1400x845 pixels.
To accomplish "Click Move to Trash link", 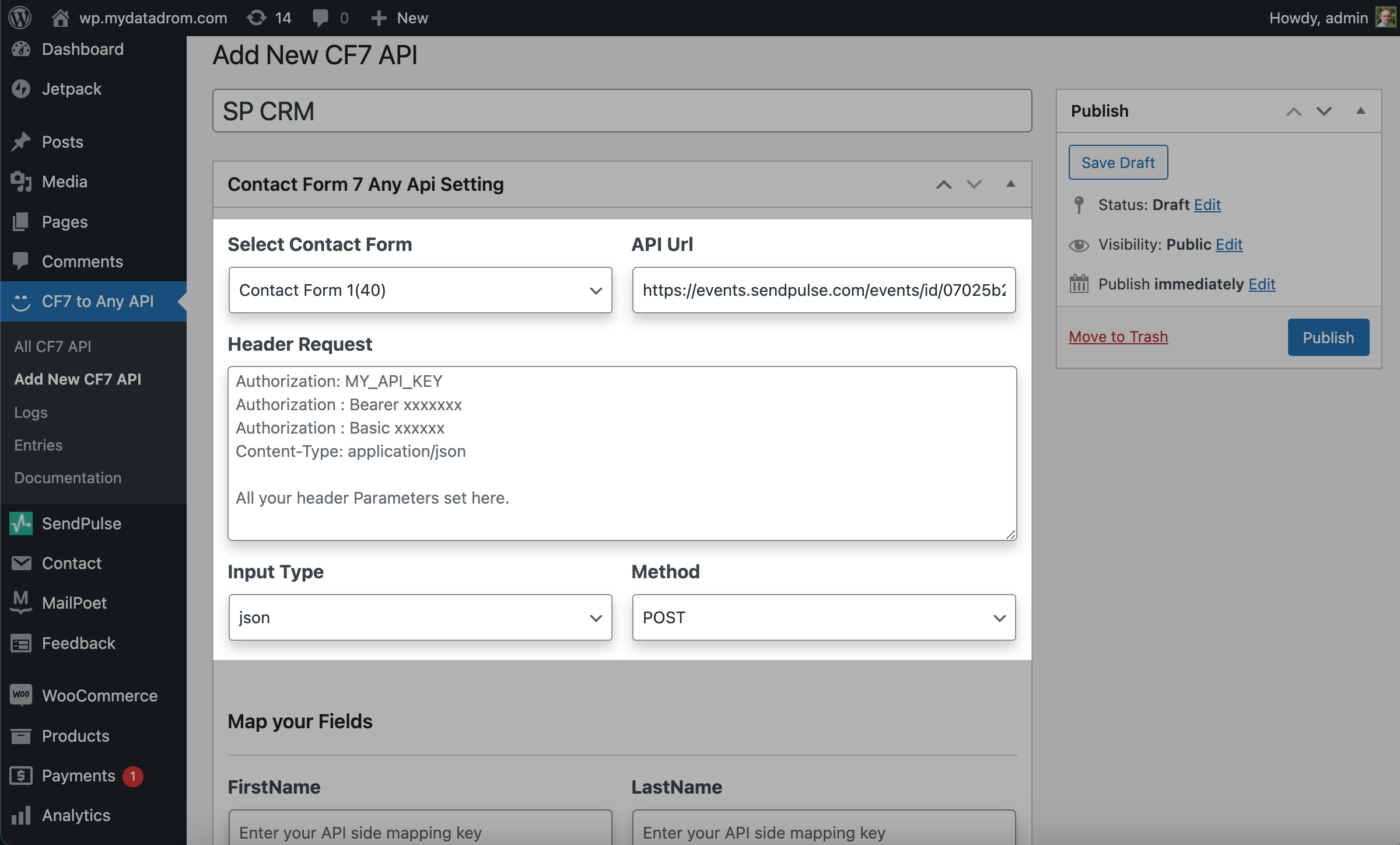I will 1118,337.
